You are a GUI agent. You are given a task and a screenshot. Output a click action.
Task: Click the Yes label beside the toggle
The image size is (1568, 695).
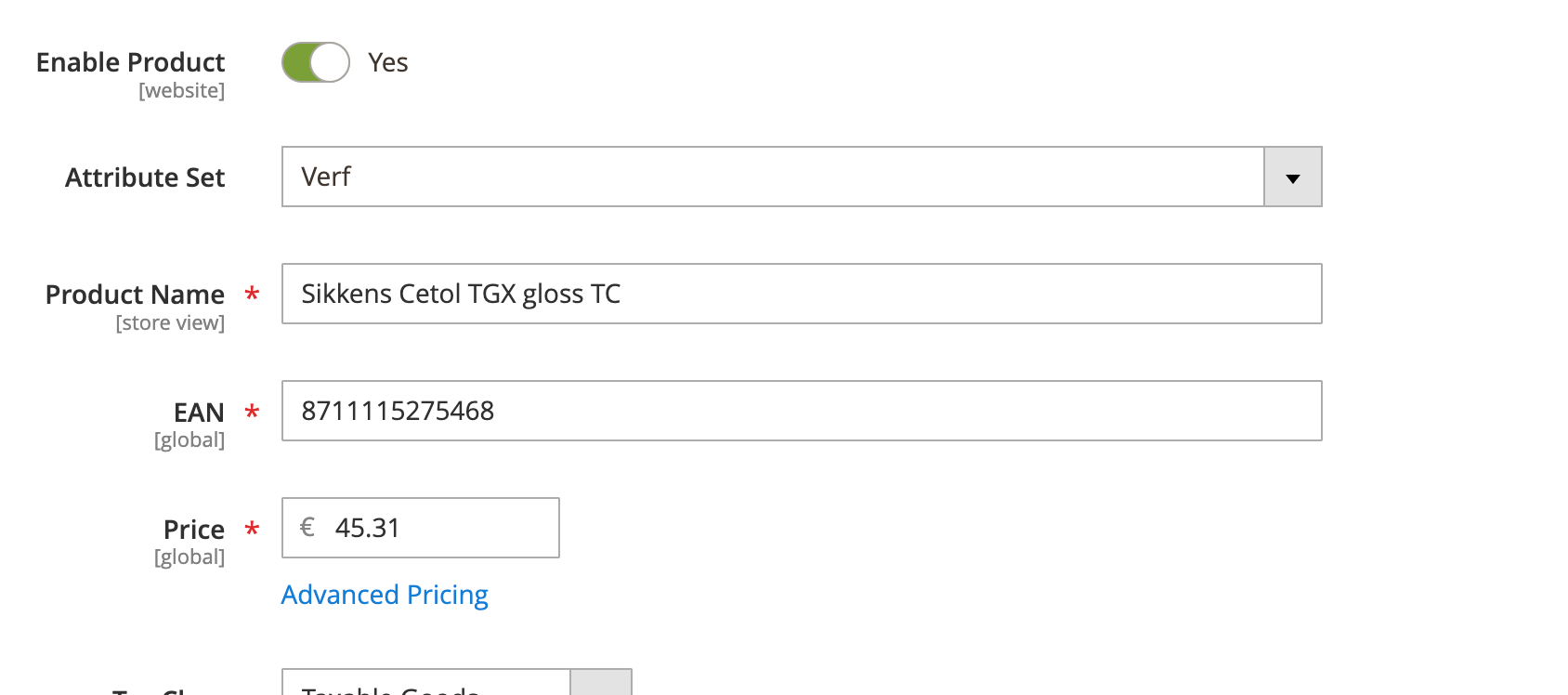[388, 62]
